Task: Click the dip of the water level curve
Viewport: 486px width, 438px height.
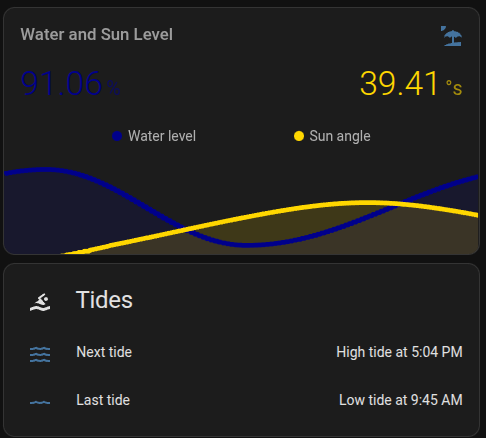Action: point(247,245)
